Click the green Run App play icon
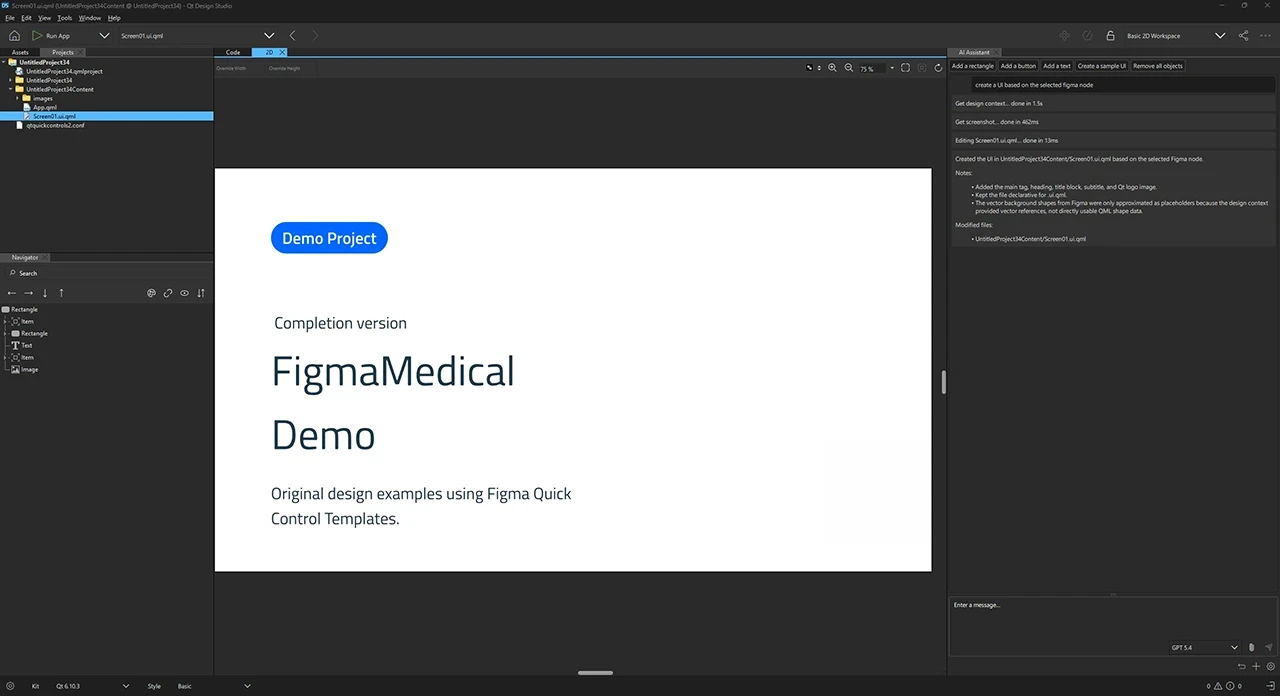 tap(37, 36)
